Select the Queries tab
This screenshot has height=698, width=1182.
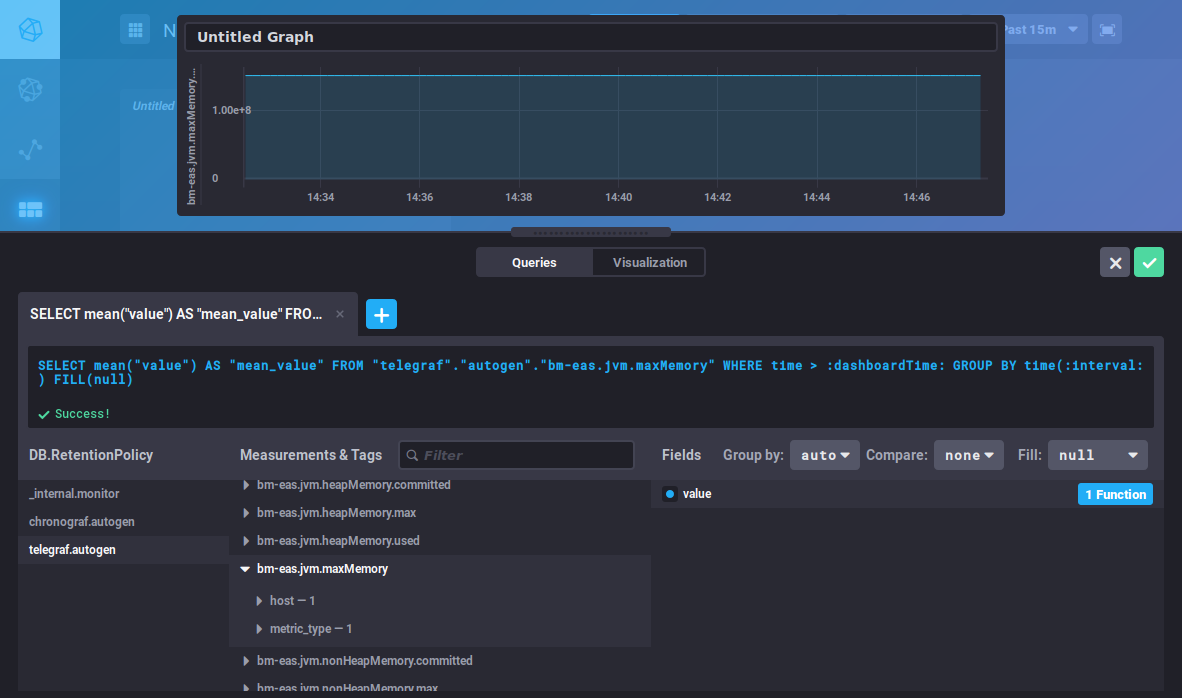click(534, 262)
